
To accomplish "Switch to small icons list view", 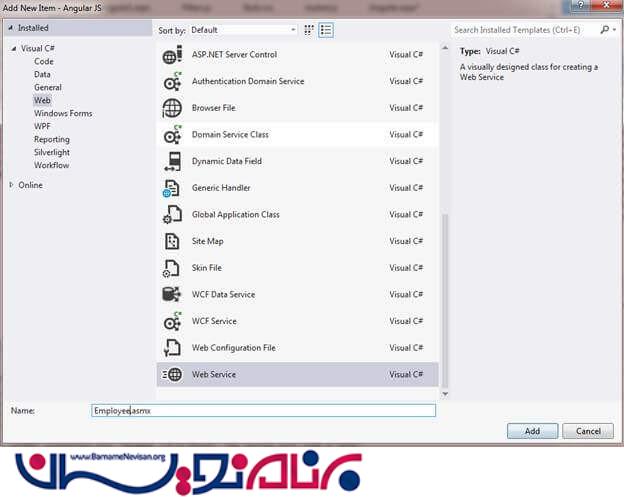I will pos(326,30).
